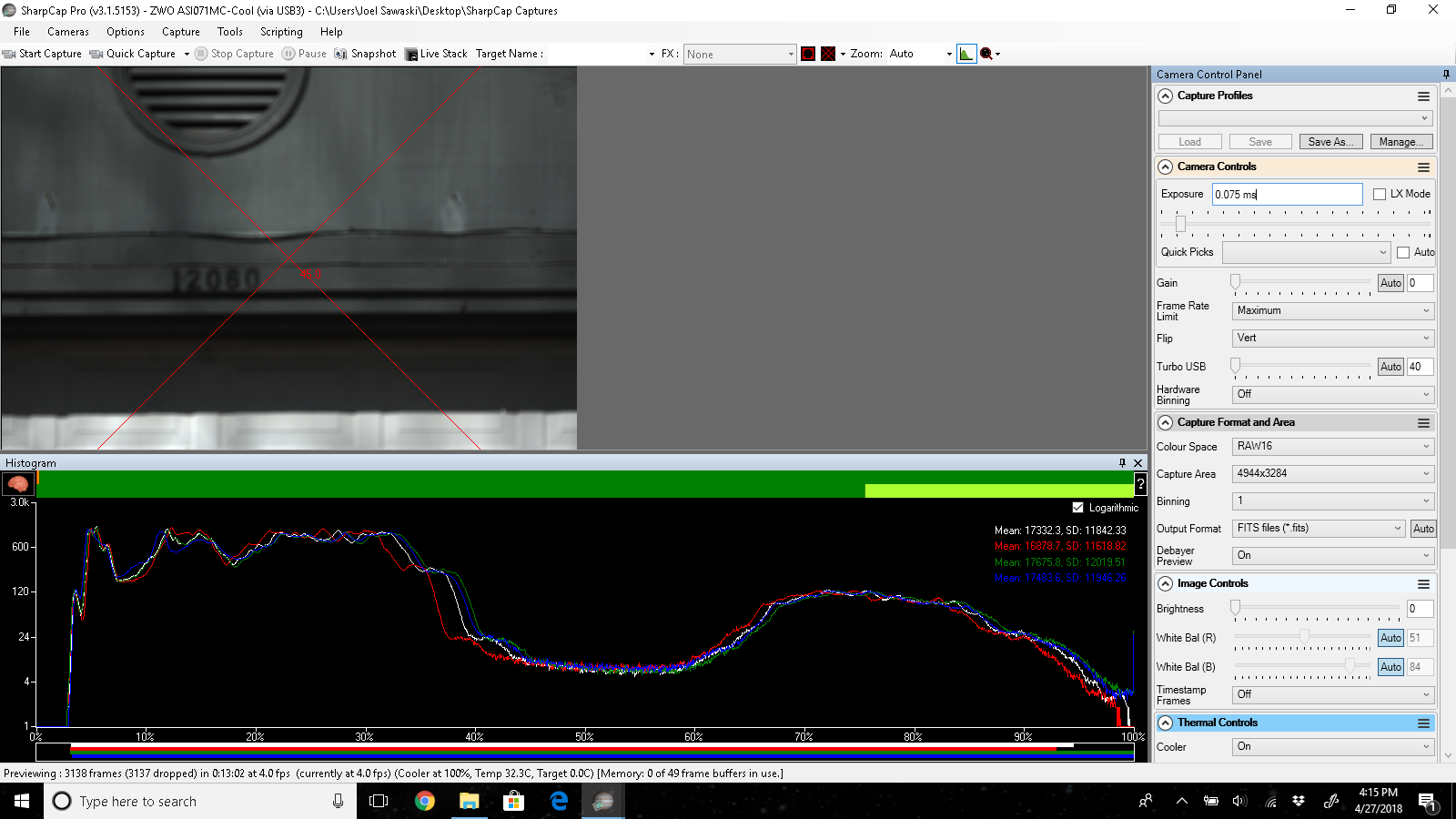Click the Start Capture toolbar icon
This screenshot has height=819, width=1456.
[9, 54]
